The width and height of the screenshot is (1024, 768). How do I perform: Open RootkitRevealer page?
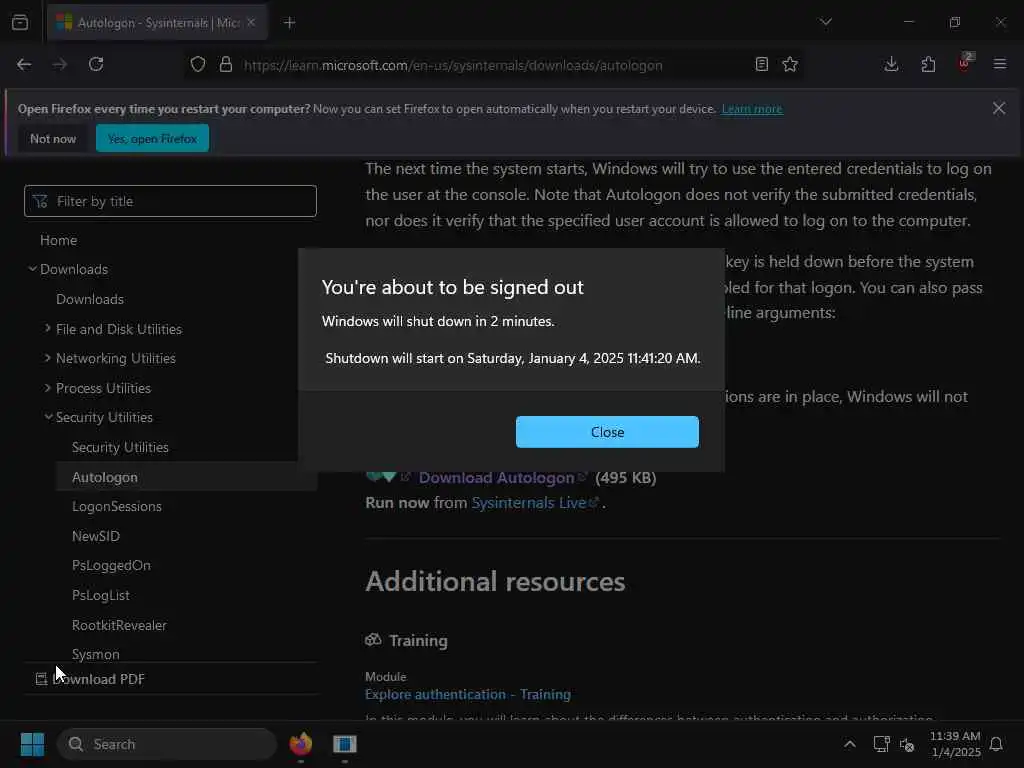pyautogui.click(x=120, y=625)
